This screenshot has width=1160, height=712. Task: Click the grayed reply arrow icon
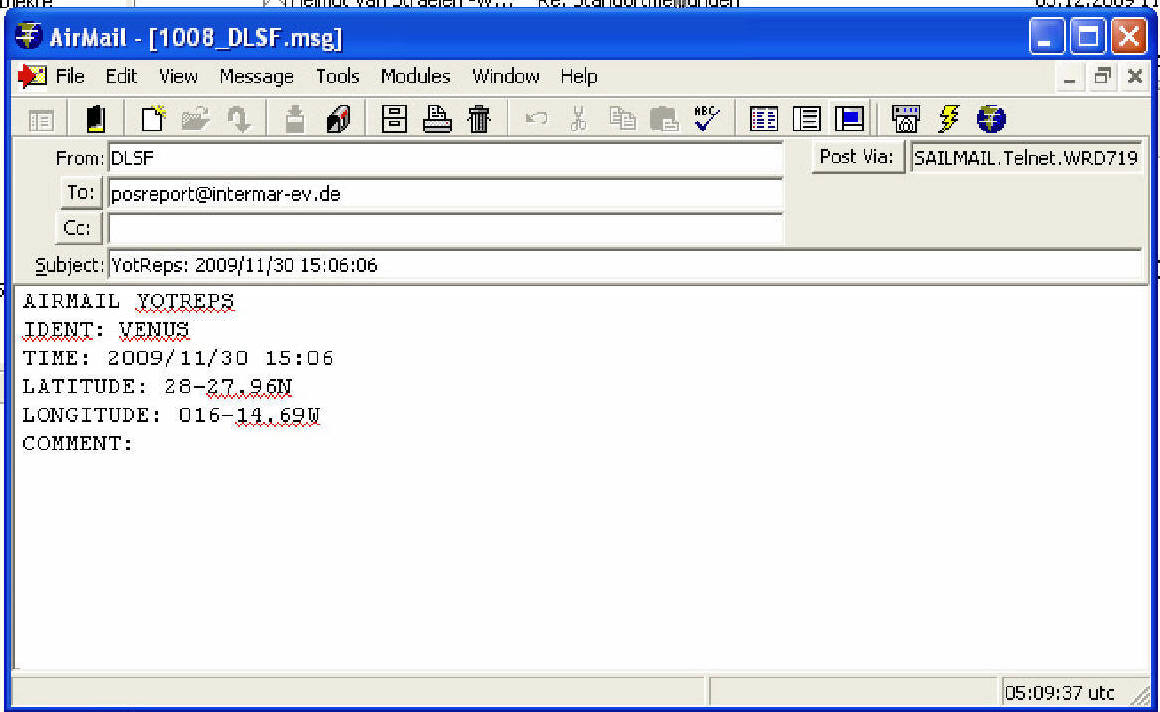tap(238, 118)
